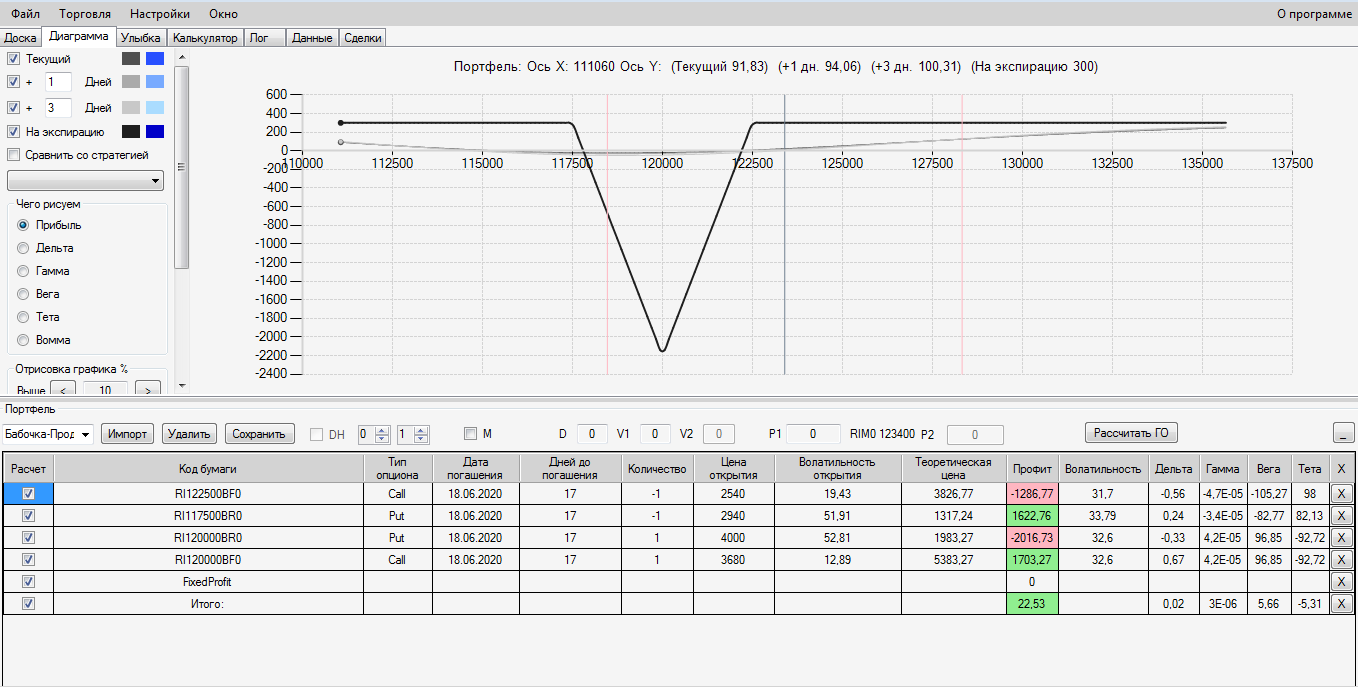The height and width of the screenshot is (687, 1358).
Task: Select the Дельта radio button
Action: coord(23,248)
